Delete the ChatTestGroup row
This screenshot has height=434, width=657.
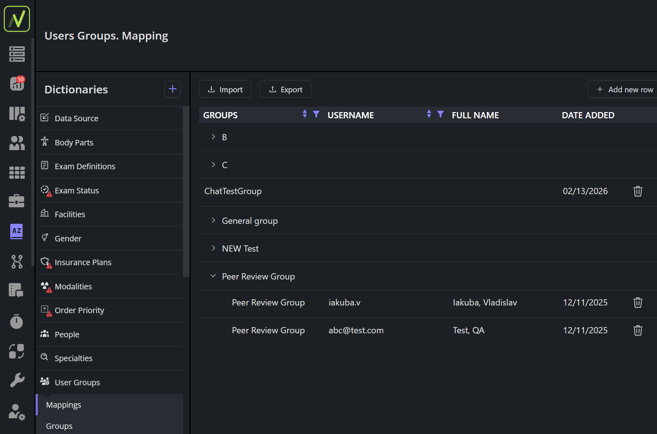[x=637, y=191]
